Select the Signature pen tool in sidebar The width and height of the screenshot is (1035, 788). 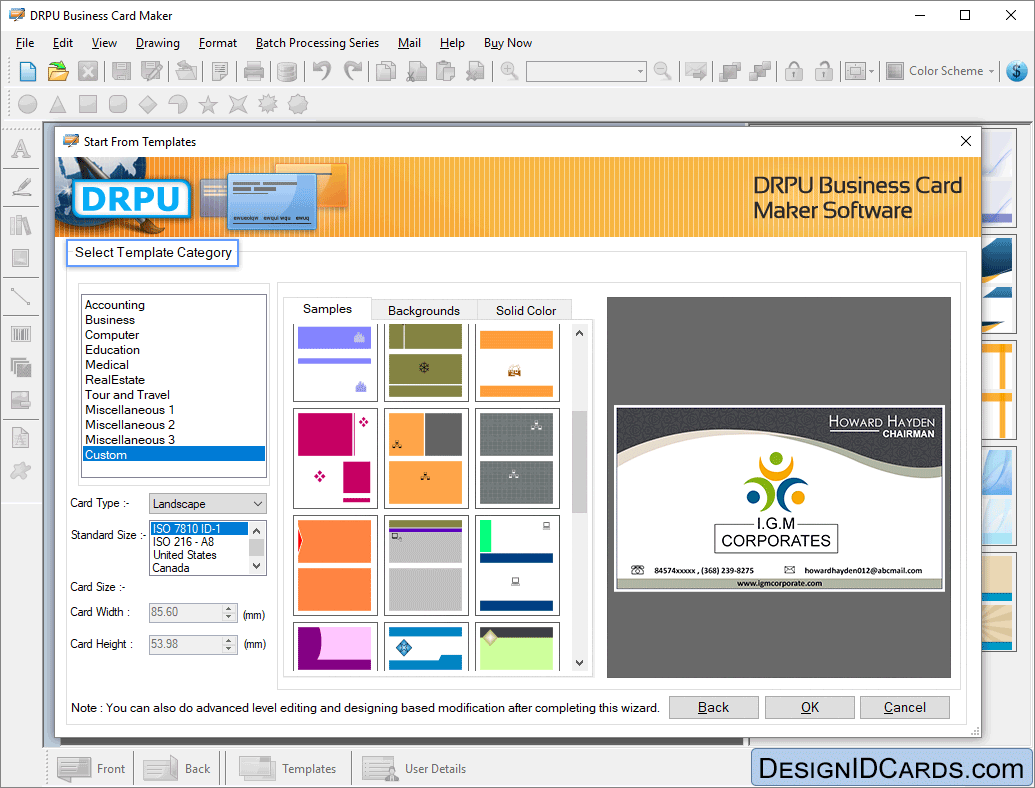coord(20,187)
